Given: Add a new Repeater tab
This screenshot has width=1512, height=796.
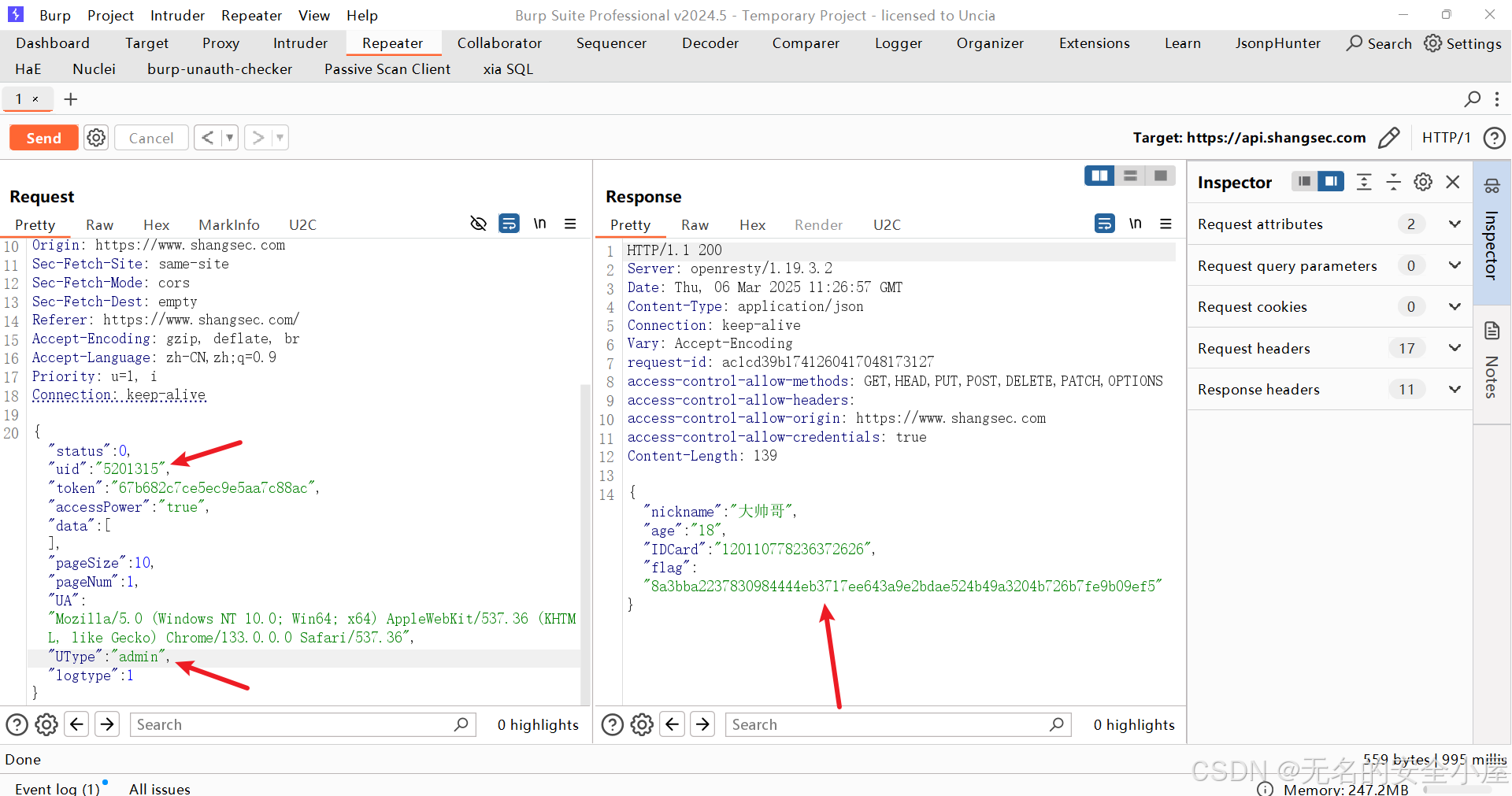Looking at the screenshot, I should coord(71,99).
